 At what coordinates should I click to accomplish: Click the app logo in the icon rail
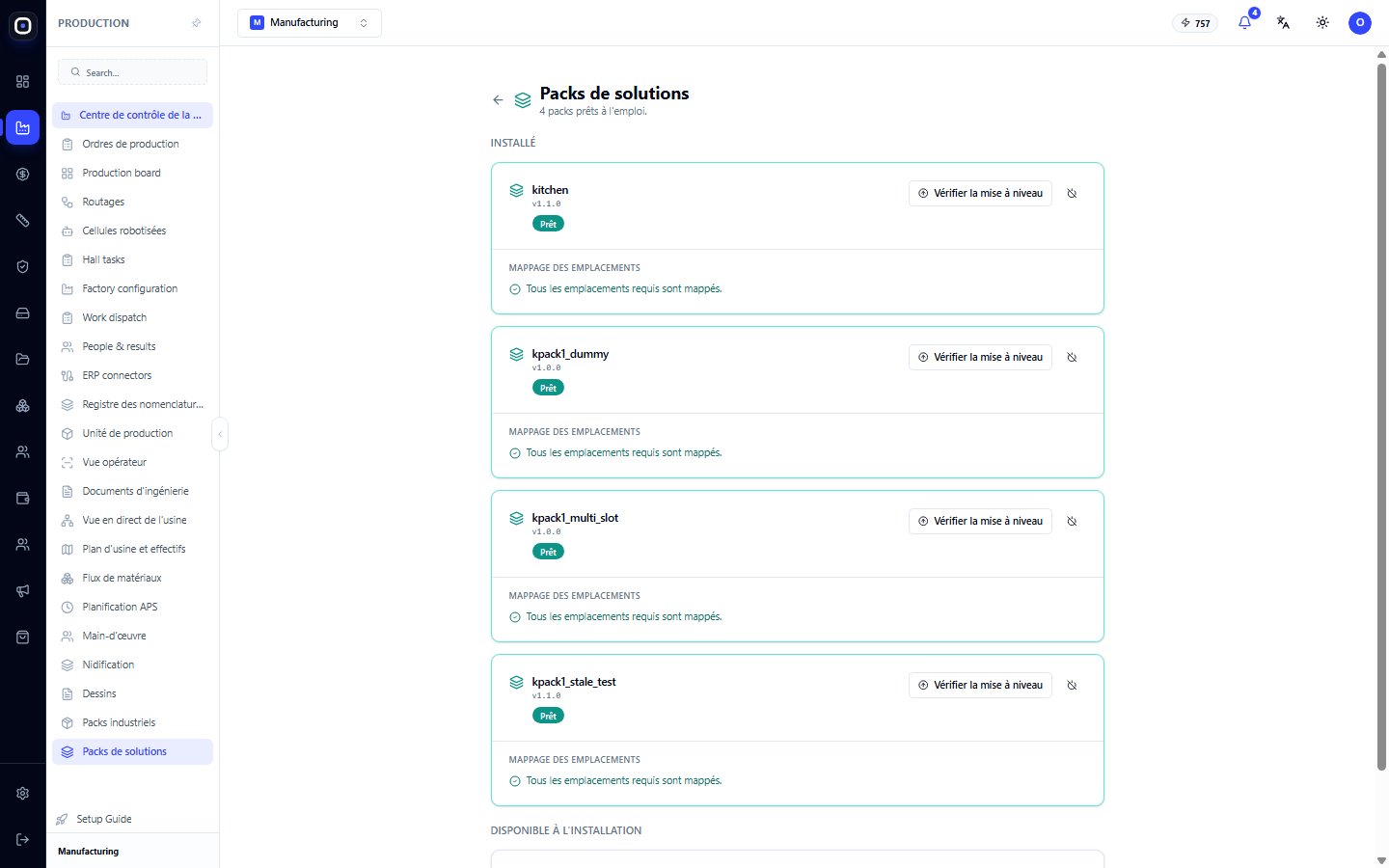click(x=23, y=26)
